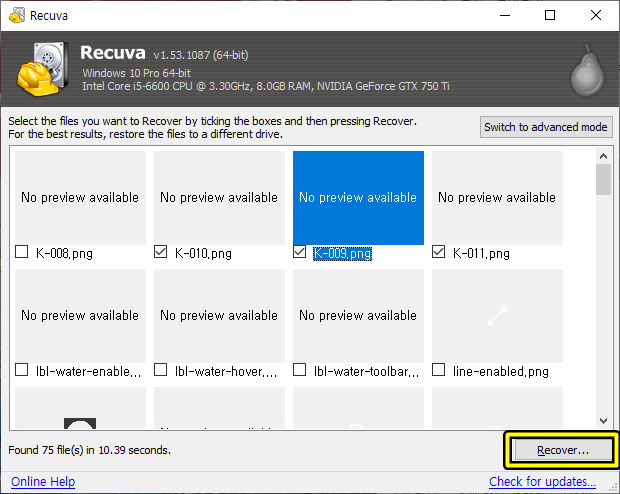Maximize the Recuva window
This screenshot has width=620, height=494.
[550, 15]
